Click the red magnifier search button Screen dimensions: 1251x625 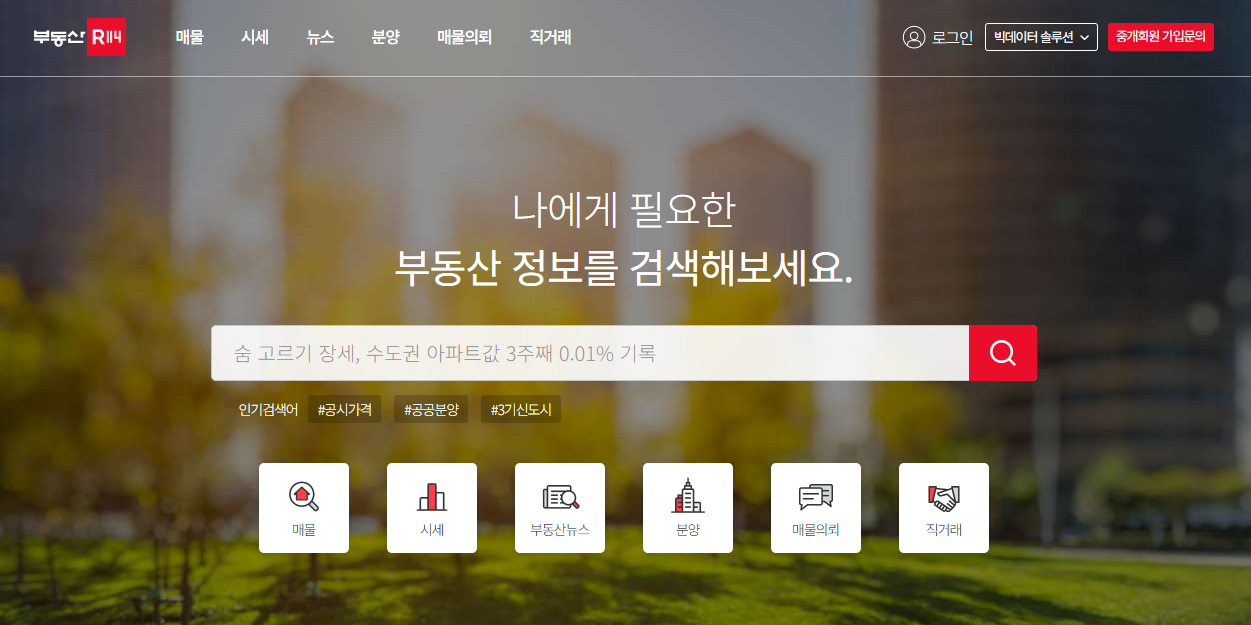[1003, 353]
